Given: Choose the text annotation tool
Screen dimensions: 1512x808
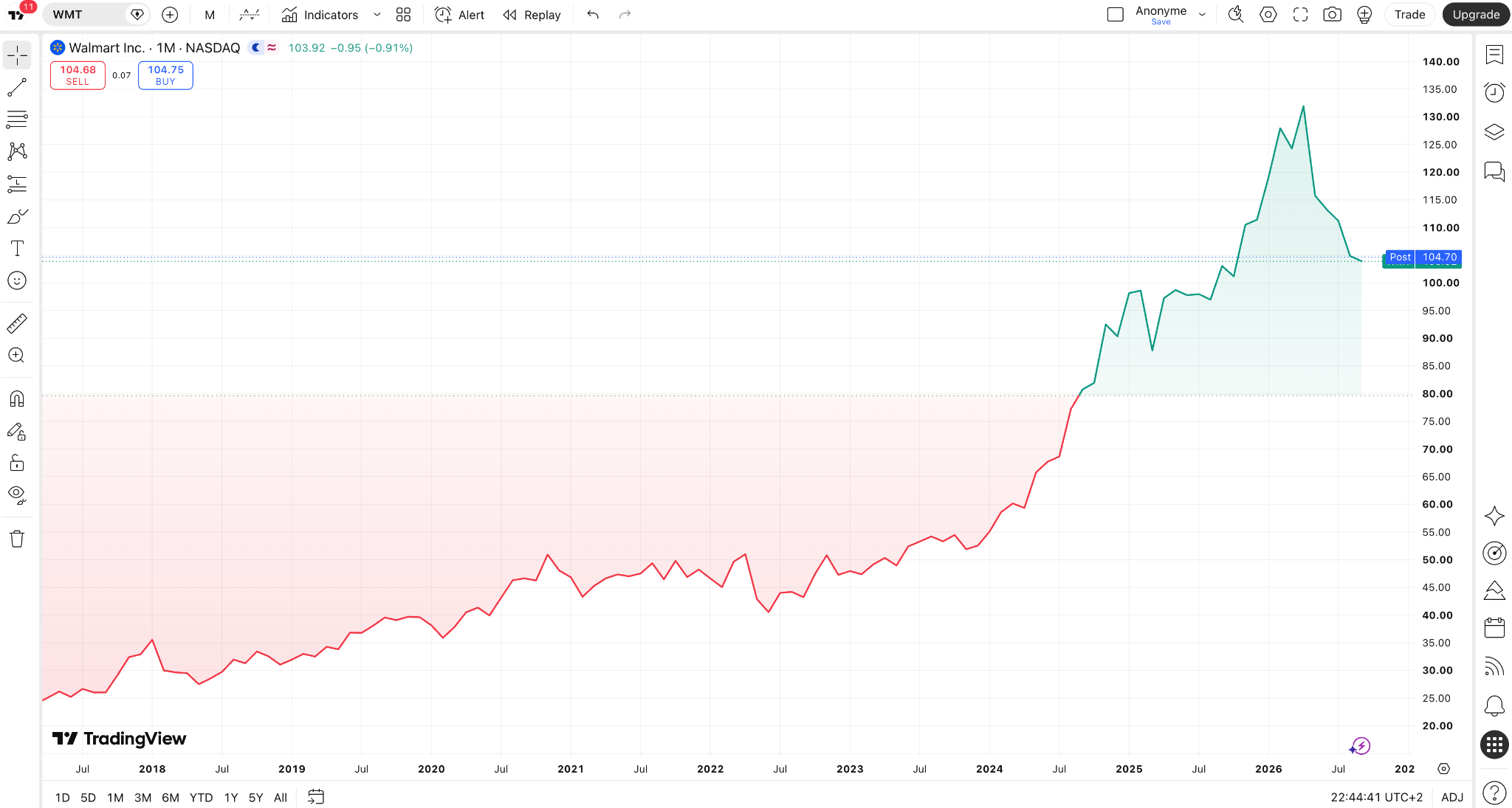Looking at the screenshot, I should [x=17, y=249].
